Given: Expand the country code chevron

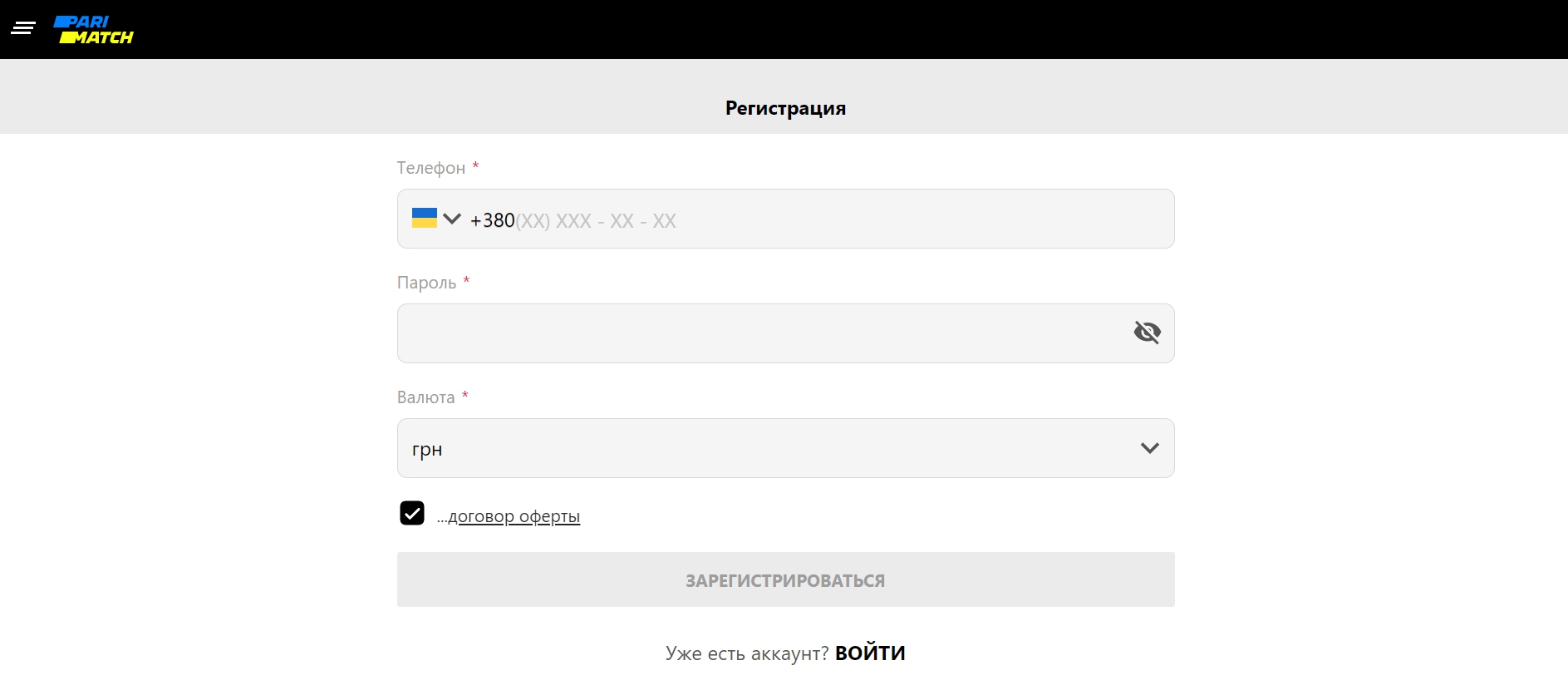Looking at the screenshot, I should (x=452, y=219).
